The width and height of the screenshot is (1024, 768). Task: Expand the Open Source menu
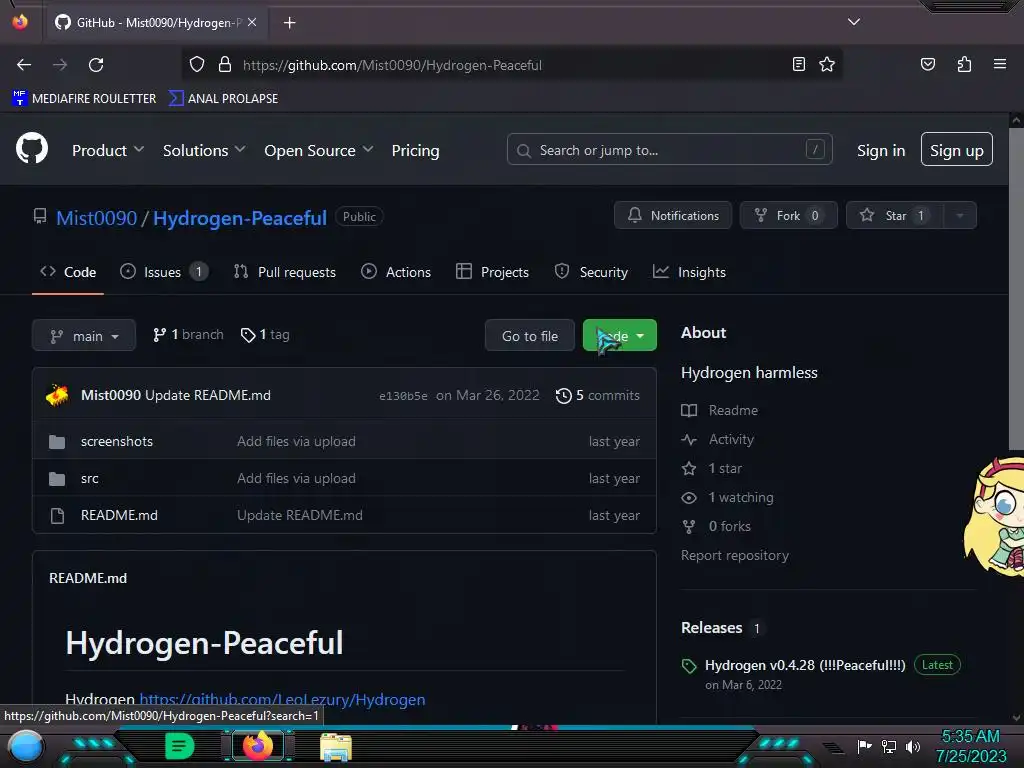pos(319,150)
